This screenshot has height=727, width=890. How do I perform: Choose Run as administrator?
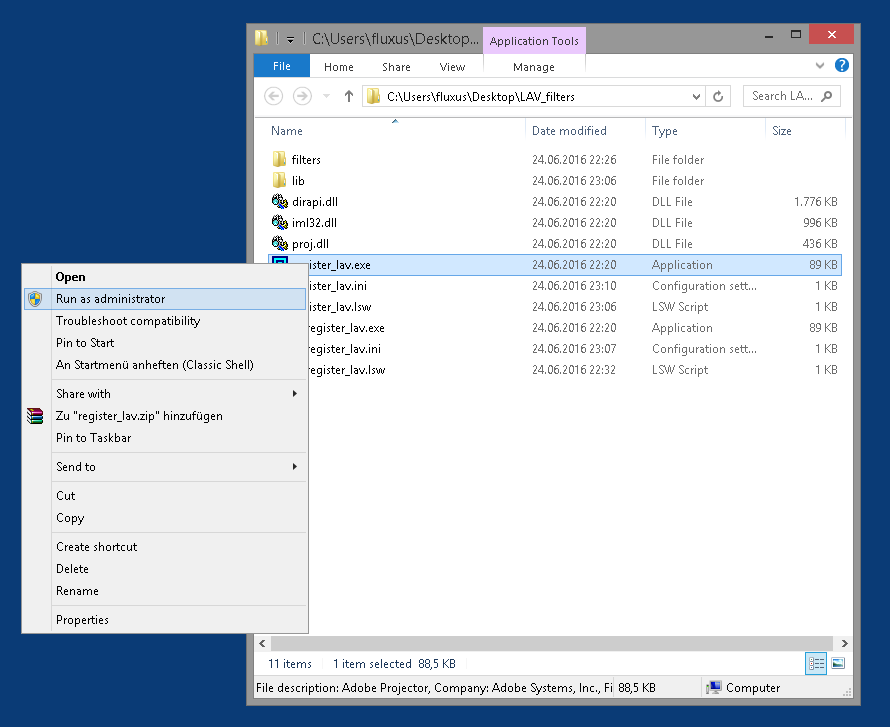pyautogui.click(x=110, y=299)
